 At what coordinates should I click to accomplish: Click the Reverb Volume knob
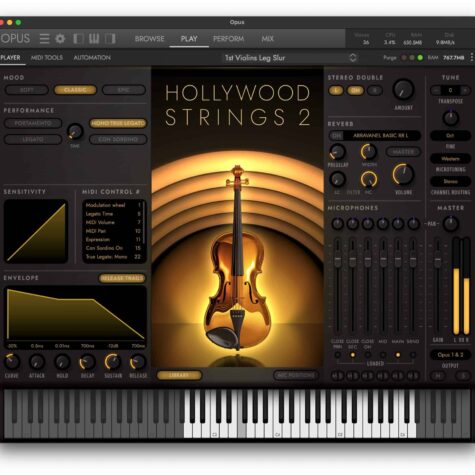(403, 174)
